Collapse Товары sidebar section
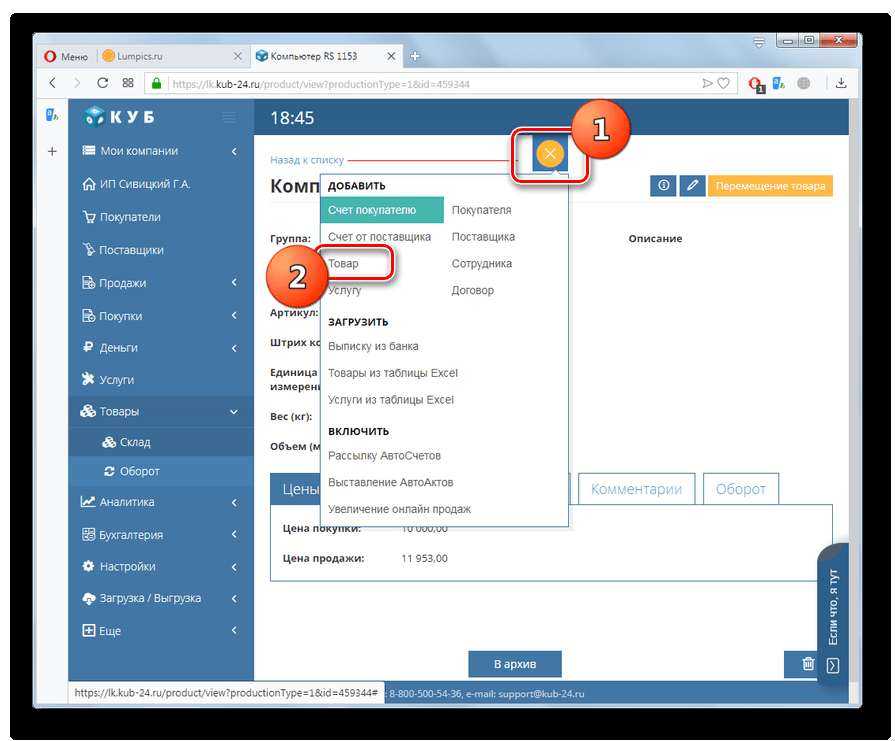895x741 pixels. tap(234, 412)
